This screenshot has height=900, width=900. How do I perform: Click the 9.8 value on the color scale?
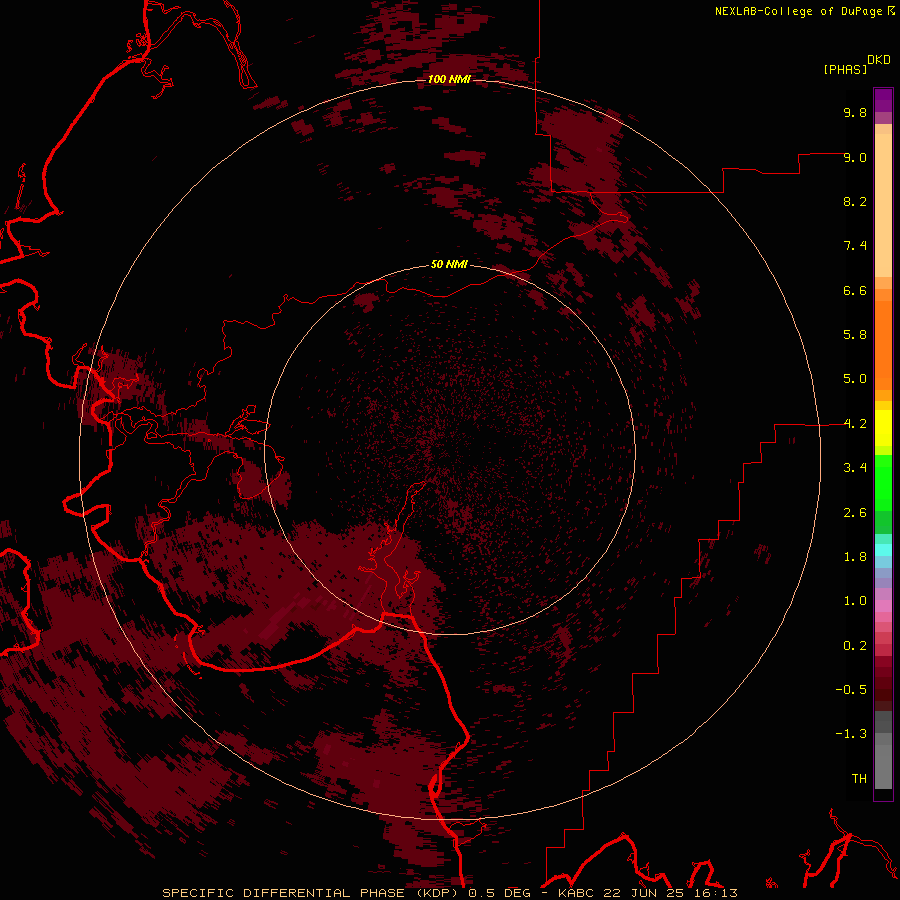(x=855, y=112)
